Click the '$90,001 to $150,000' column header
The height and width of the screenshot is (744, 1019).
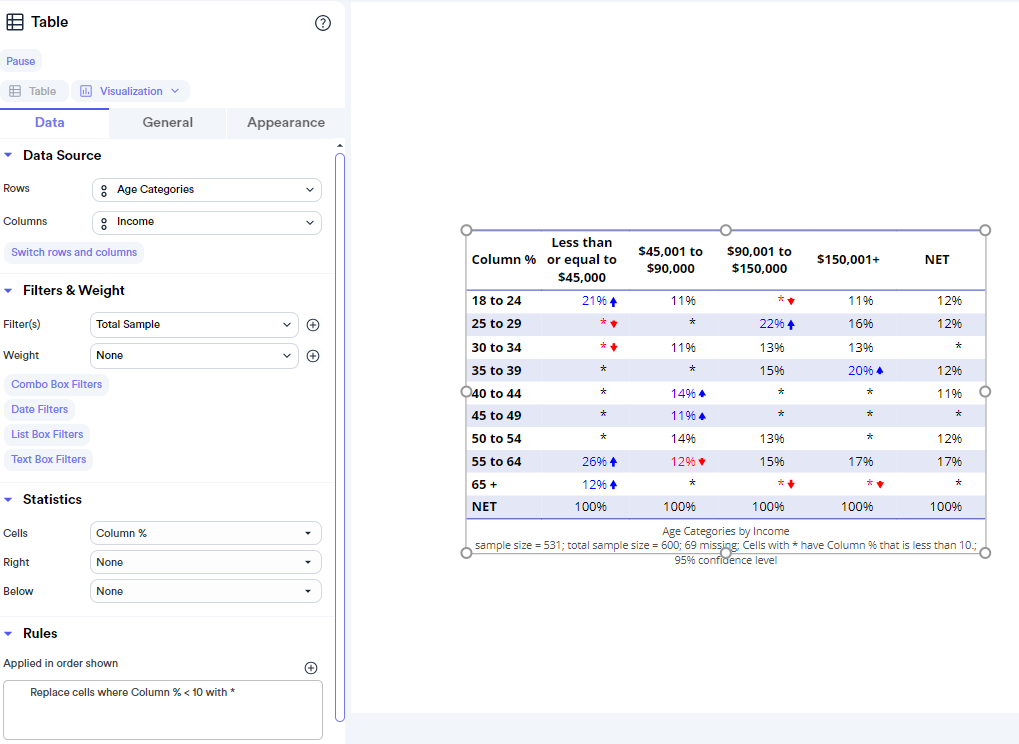(x=759, y=260)
